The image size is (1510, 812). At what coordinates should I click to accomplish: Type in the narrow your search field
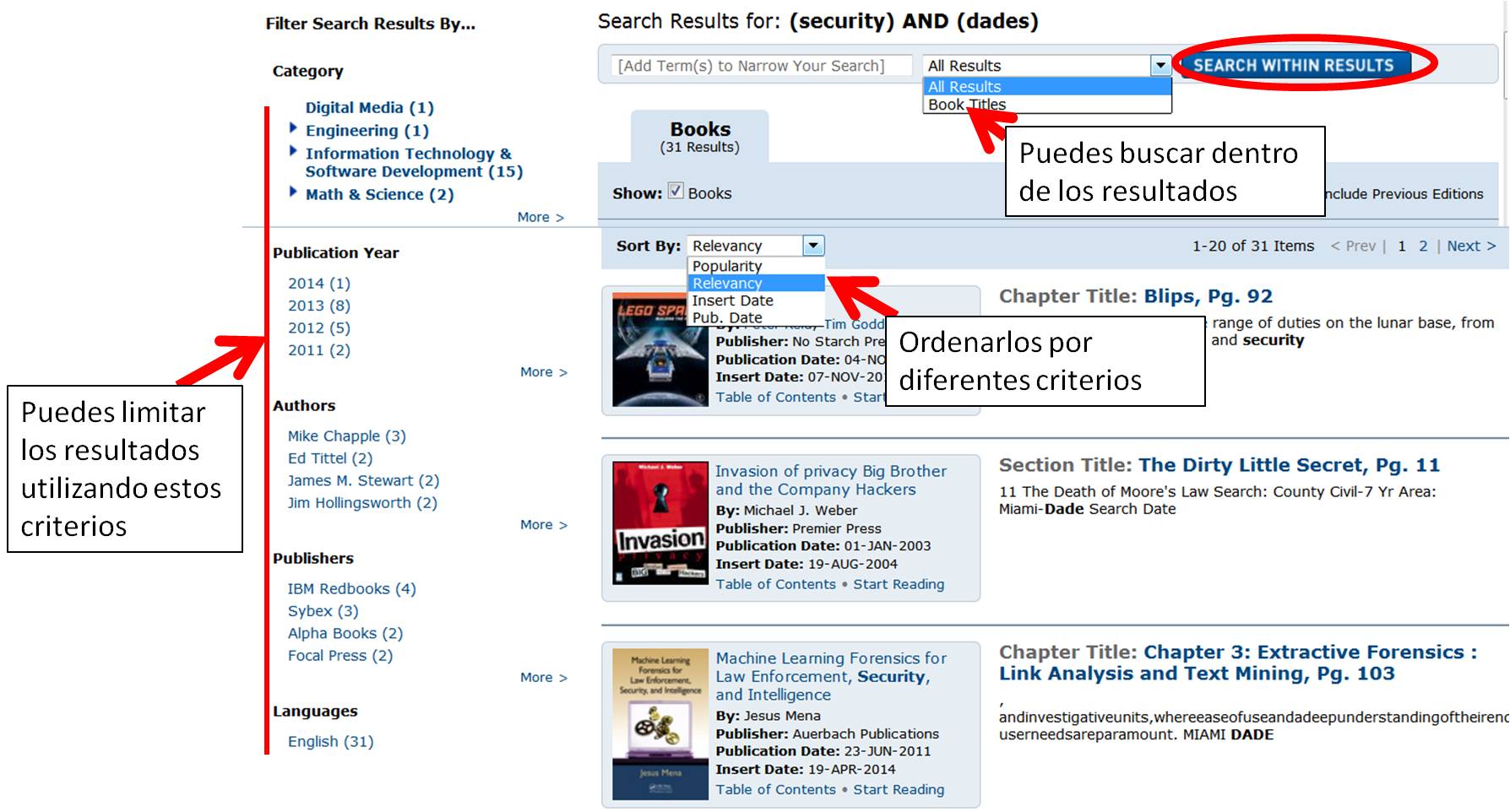pos(761,66)
